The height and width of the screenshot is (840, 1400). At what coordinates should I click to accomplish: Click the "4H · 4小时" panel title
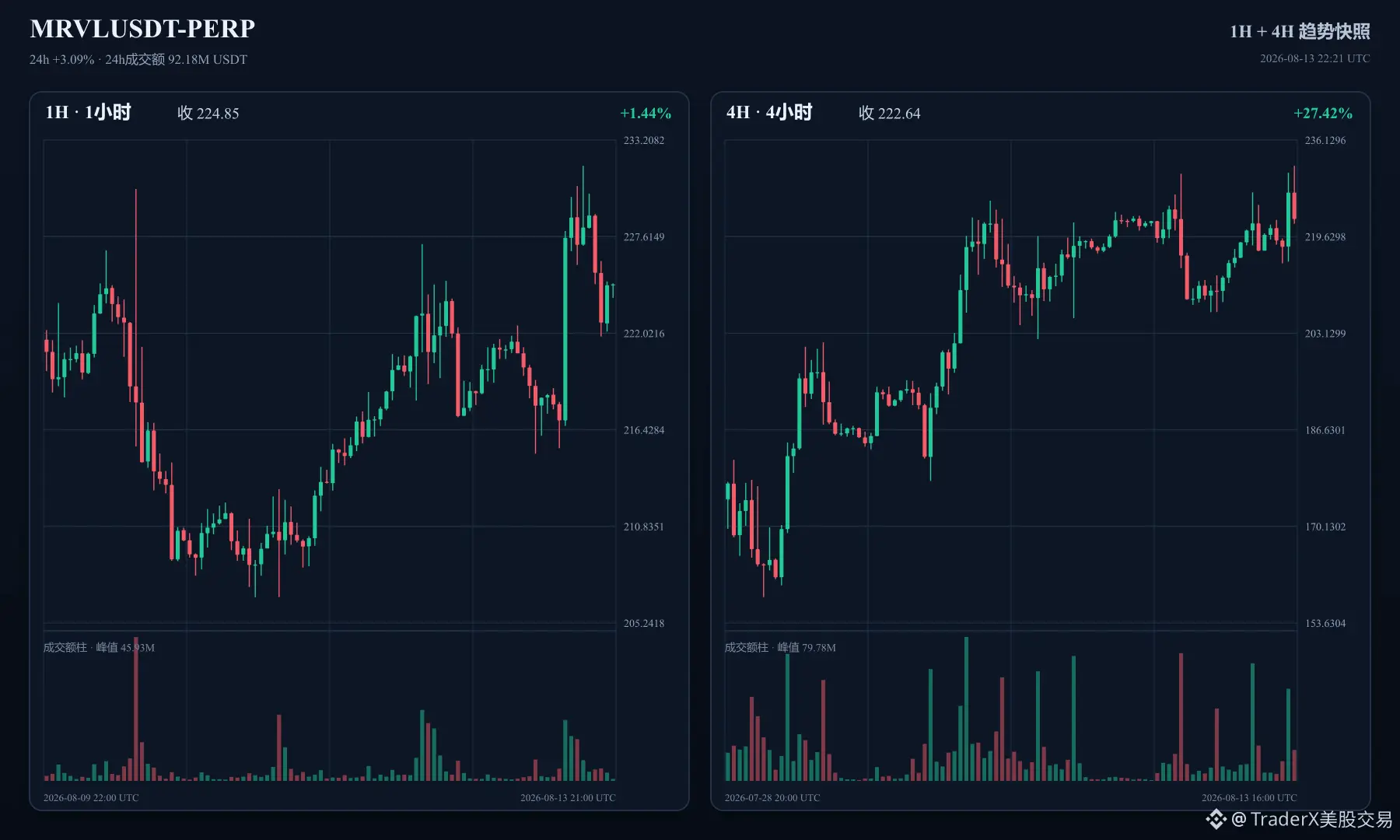coord(769,113)
